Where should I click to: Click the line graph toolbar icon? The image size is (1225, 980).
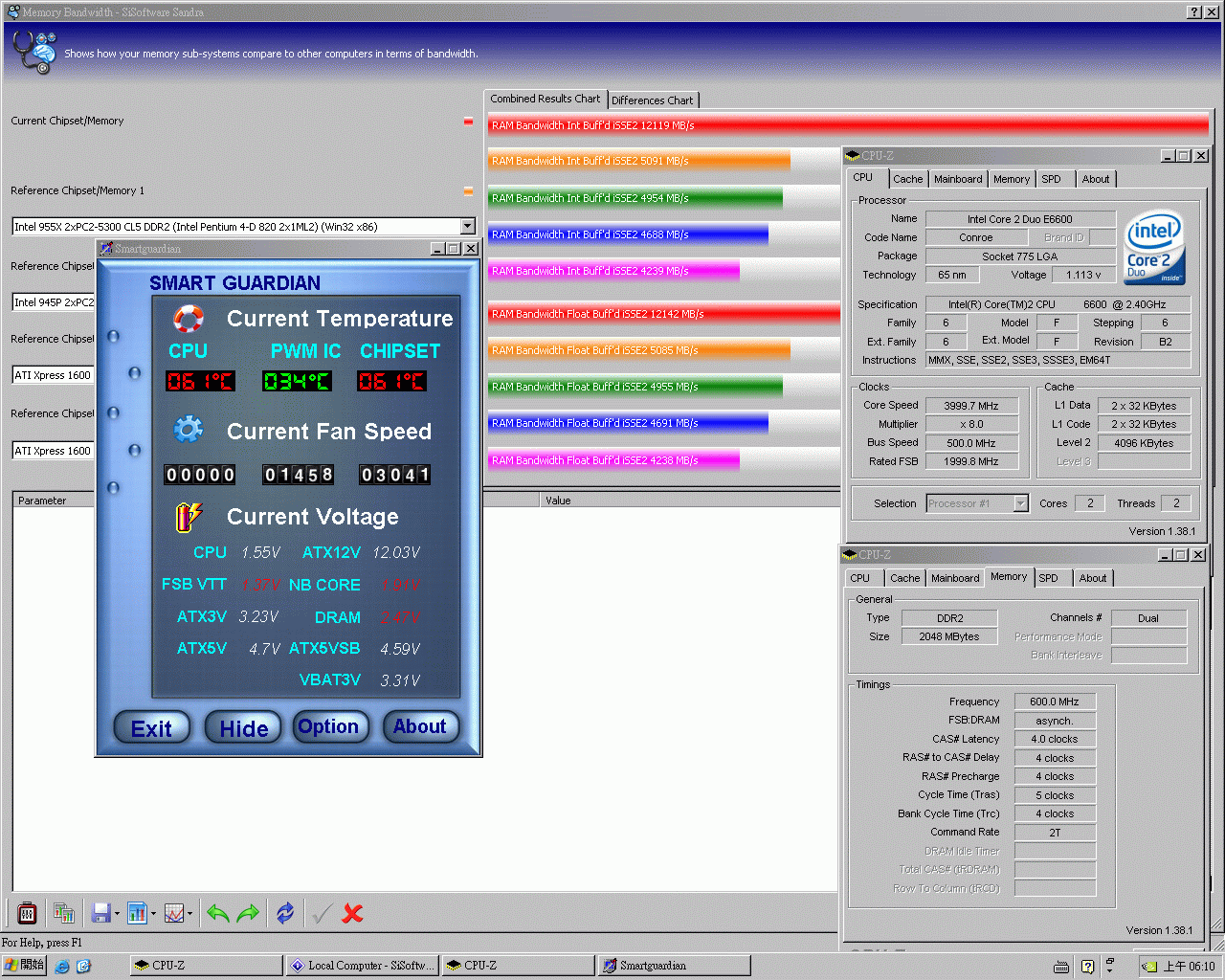pyautogui.click(x=174, y=913)
